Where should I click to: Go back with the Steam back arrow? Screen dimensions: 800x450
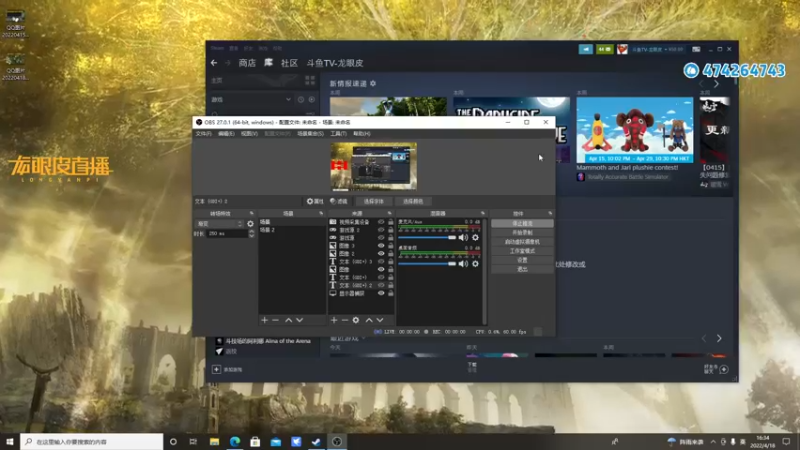pyautogui.click(x=214, y=63)
